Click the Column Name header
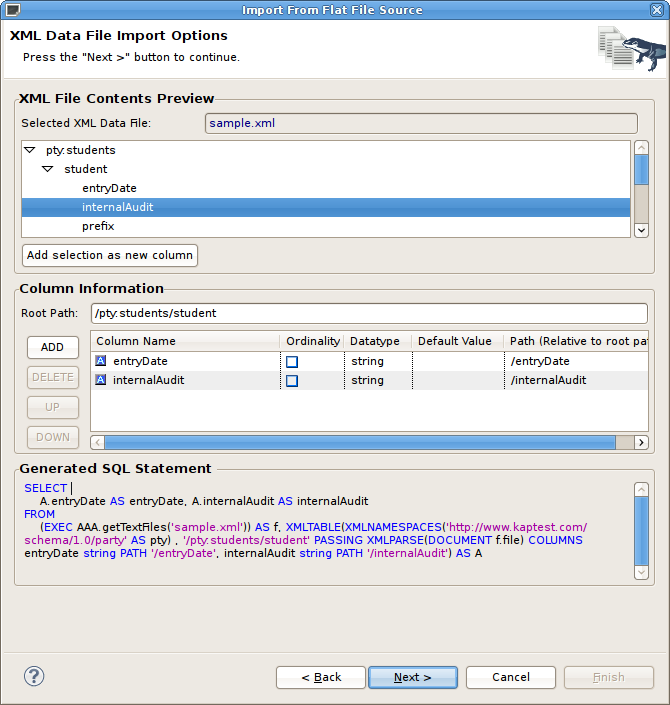The width and height of the screenshot is (670, 705). point(136,341)
